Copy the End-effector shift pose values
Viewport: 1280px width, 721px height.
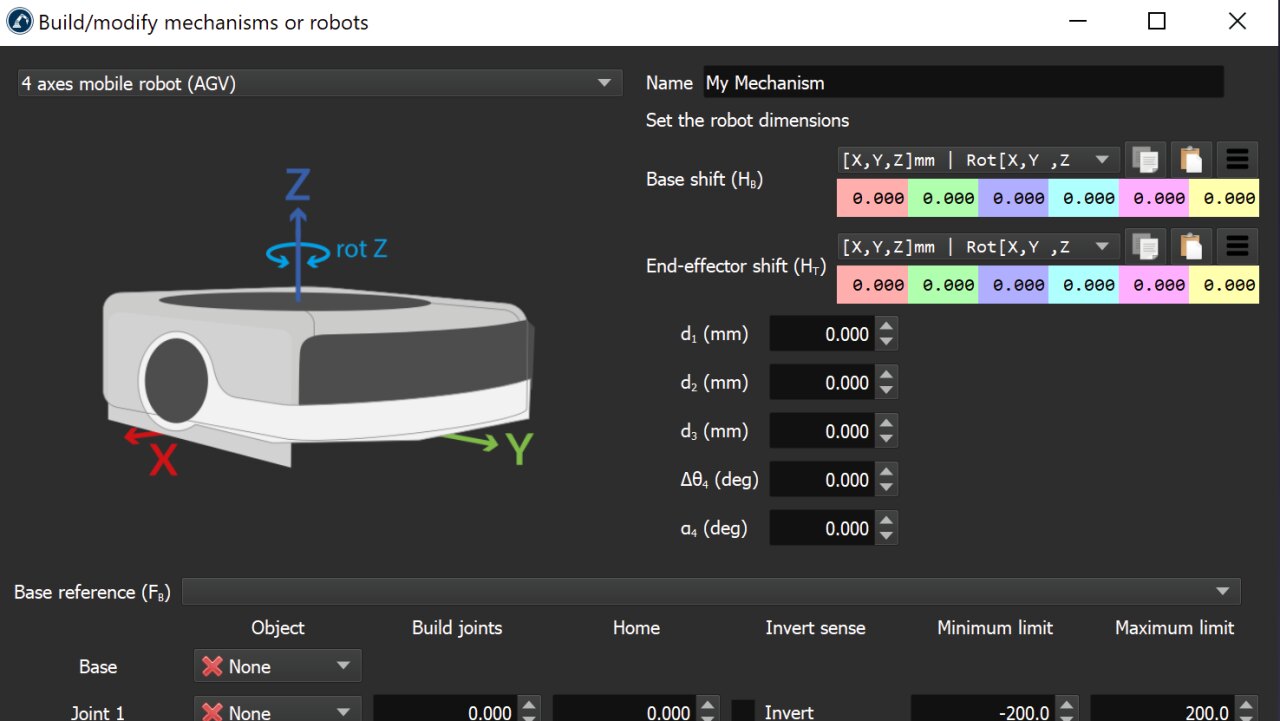(1145, 246)
